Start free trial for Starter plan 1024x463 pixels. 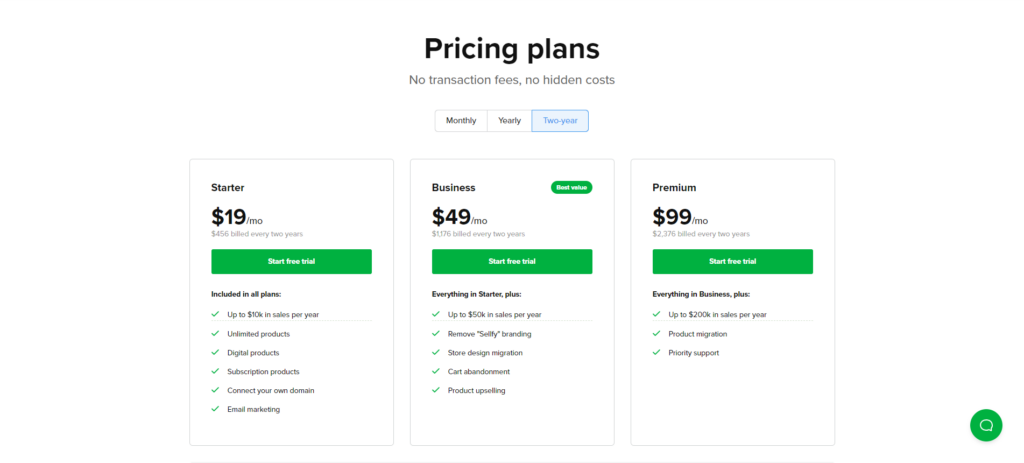point(291,261)
